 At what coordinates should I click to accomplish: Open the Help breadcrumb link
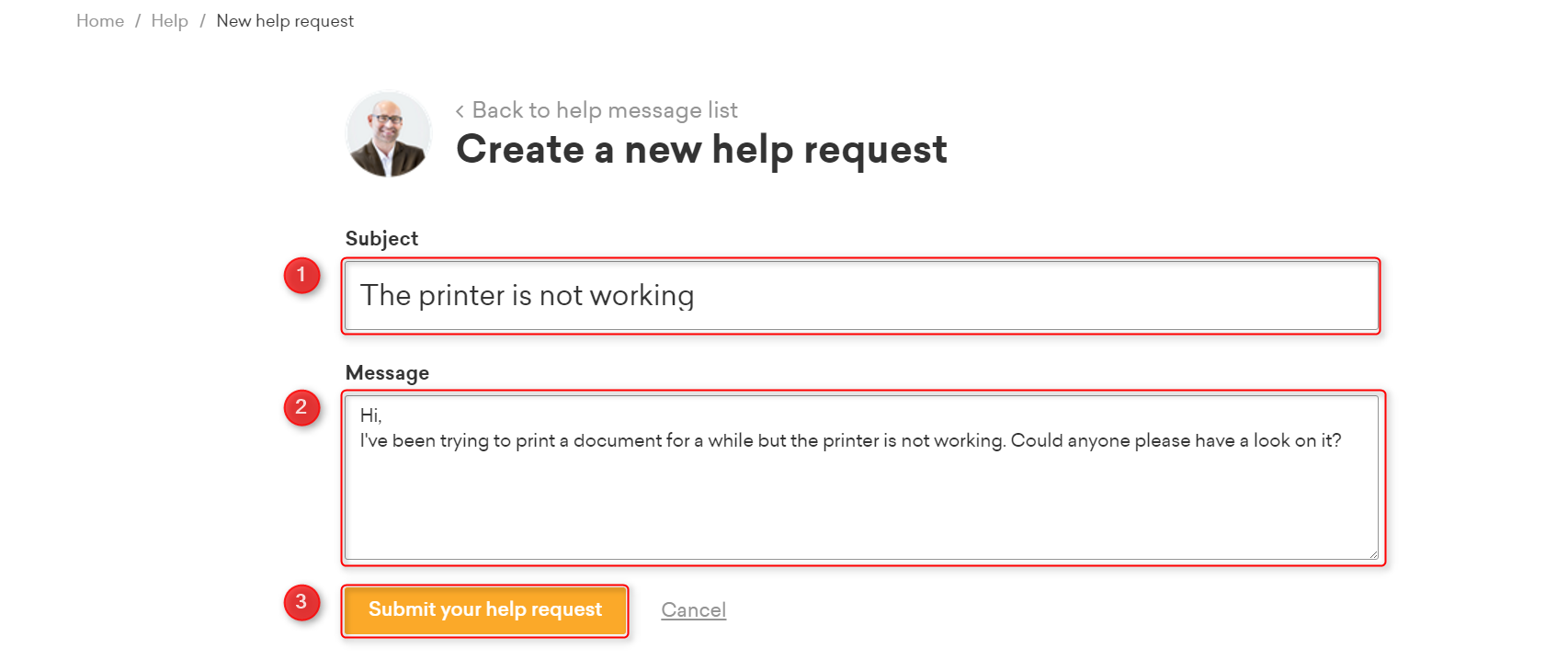click(x=170, y=21)
